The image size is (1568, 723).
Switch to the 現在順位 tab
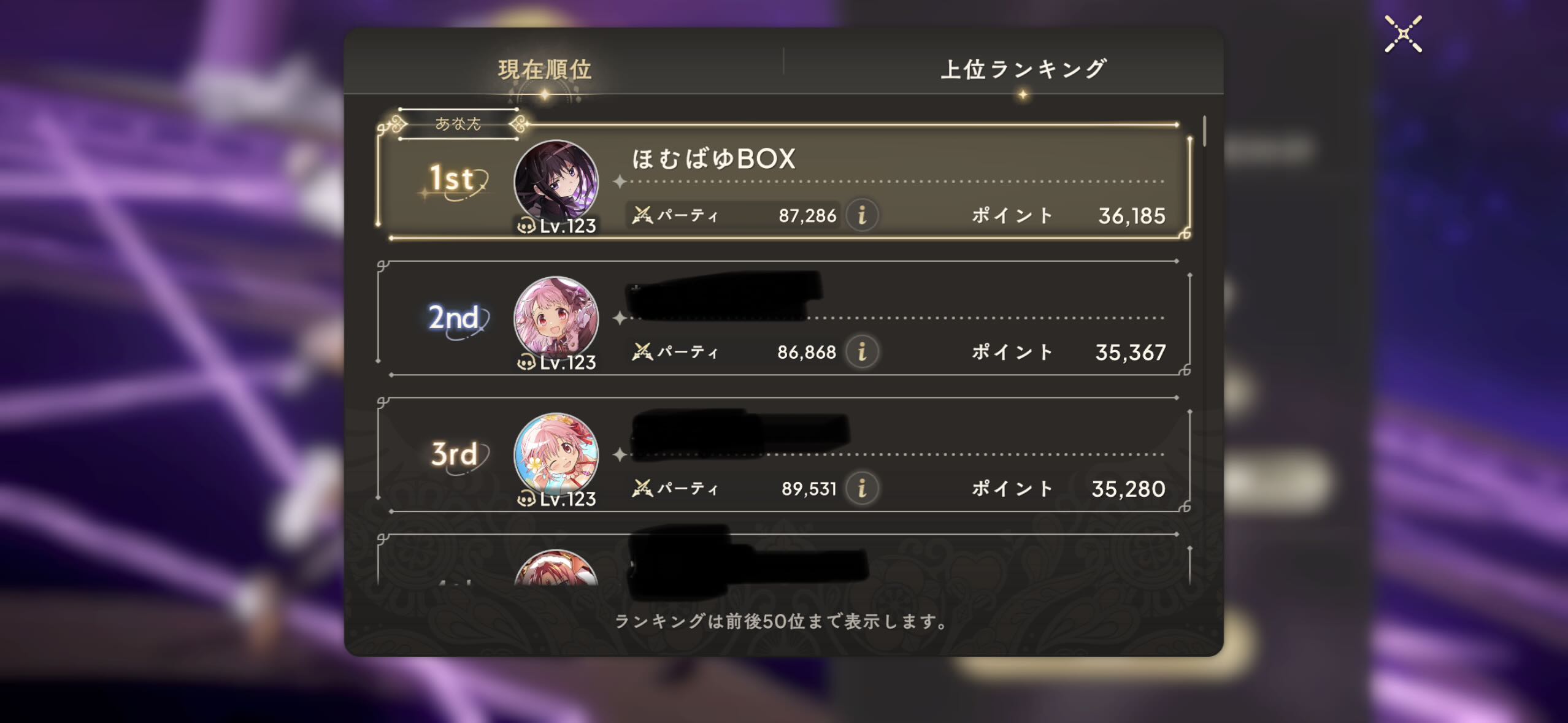coord(545,69)
